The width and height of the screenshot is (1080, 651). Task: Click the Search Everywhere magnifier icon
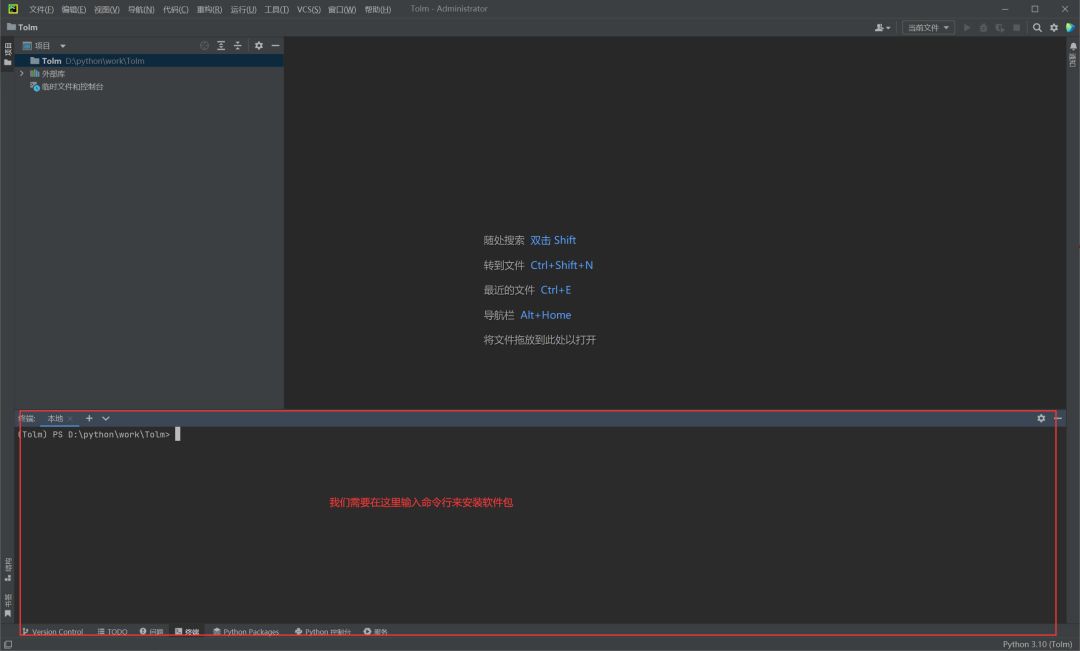pyautogui.click(x=1037, y=28)
